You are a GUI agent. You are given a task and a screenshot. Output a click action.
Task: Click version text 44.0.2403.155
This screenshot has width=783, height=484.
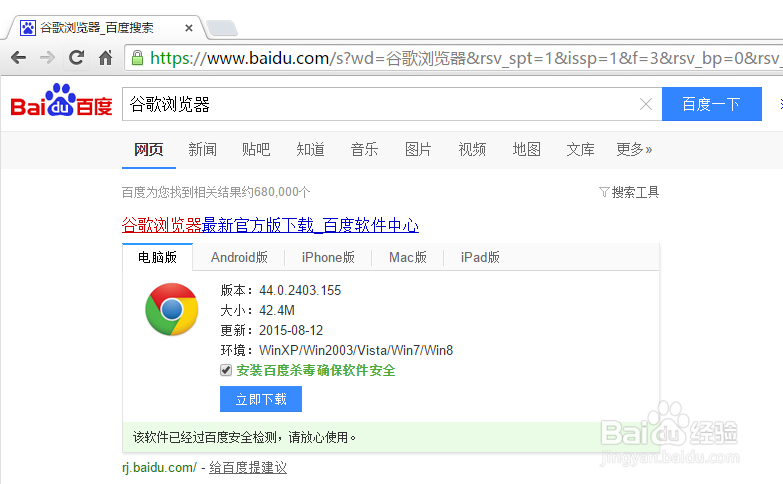300,290
